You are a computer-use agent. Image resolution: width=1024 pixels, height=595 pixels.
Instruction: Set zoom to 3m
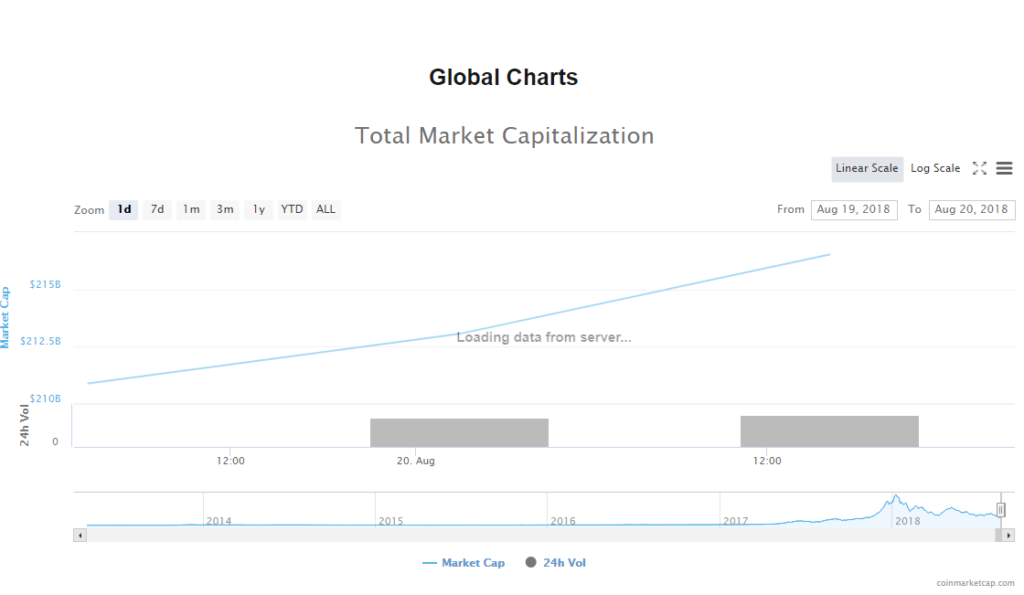point(225,210)
